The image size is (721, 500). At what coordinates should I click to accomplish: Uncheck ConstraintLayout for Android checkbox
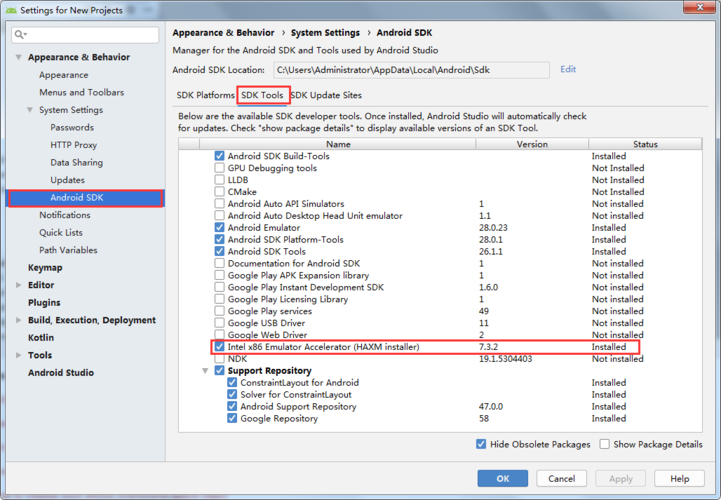(x=232, y=383)
